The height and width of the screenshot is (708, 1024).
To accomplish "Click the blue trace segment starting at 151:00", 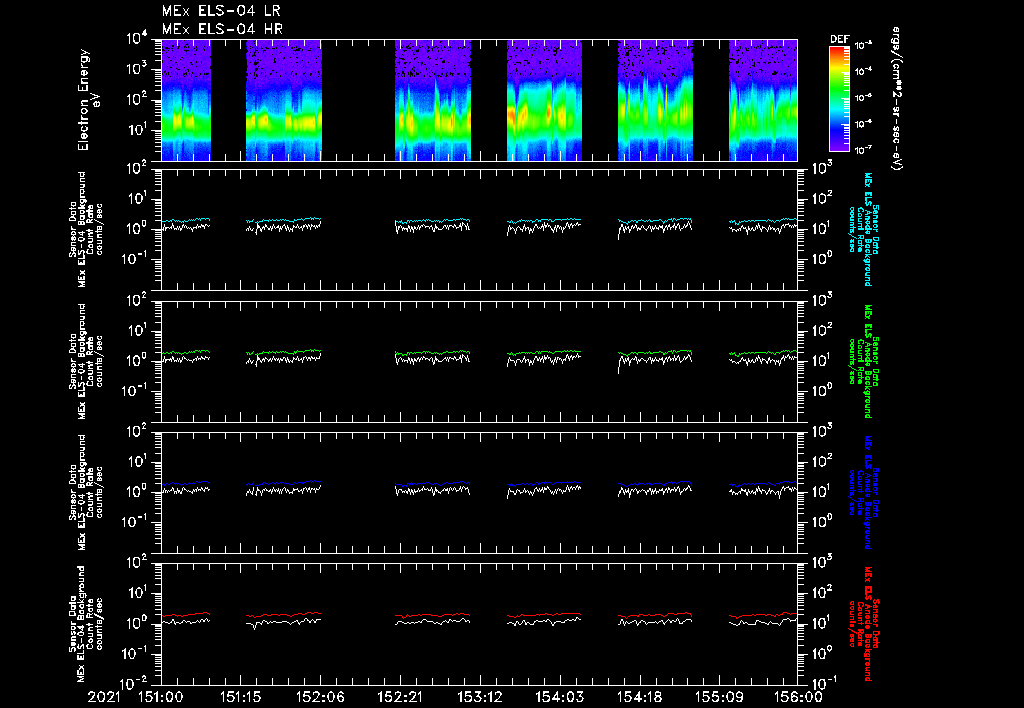I will point(186,484).
